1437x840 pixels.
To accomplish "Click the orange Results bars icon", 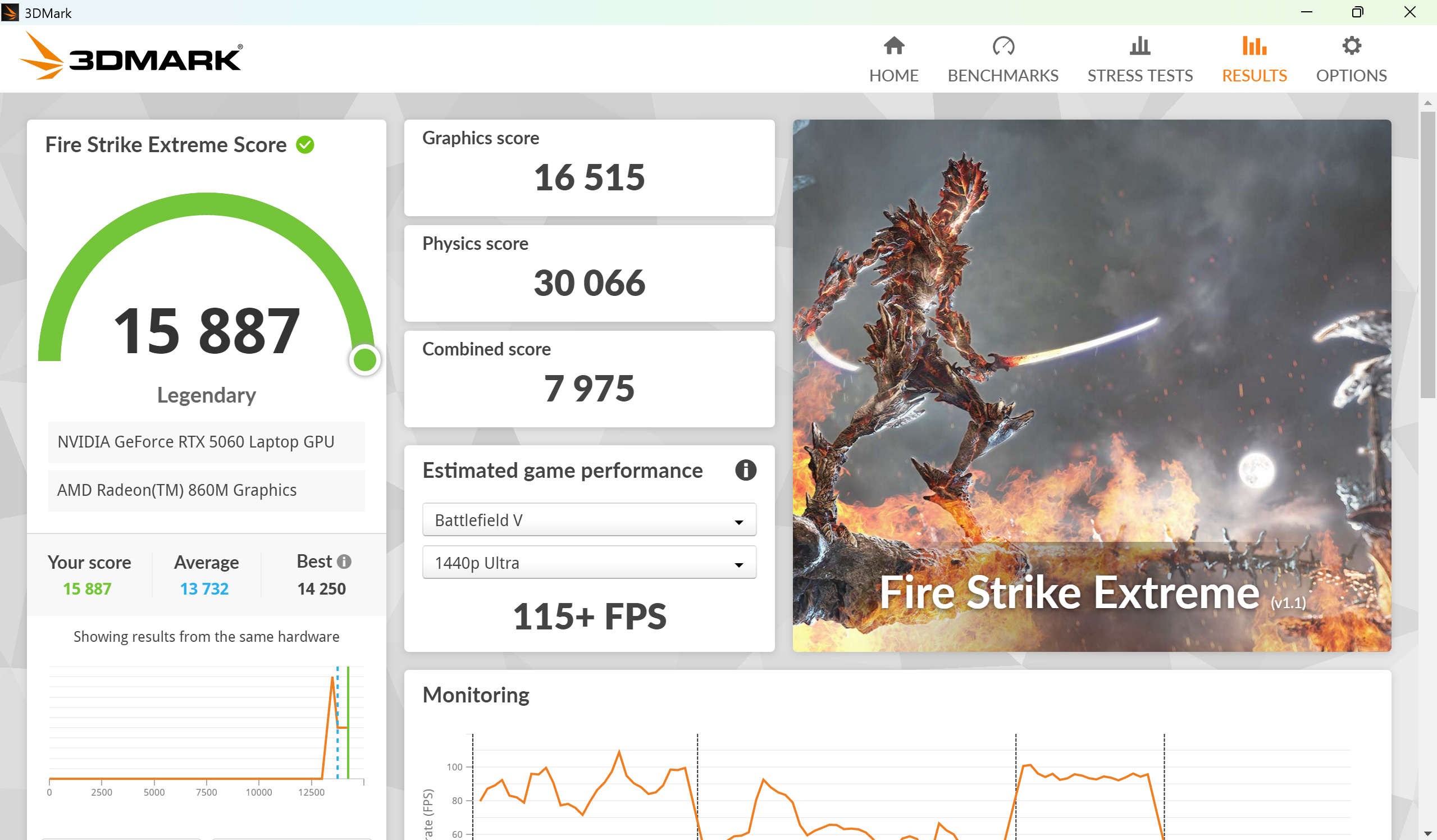I will [1254, 45].
